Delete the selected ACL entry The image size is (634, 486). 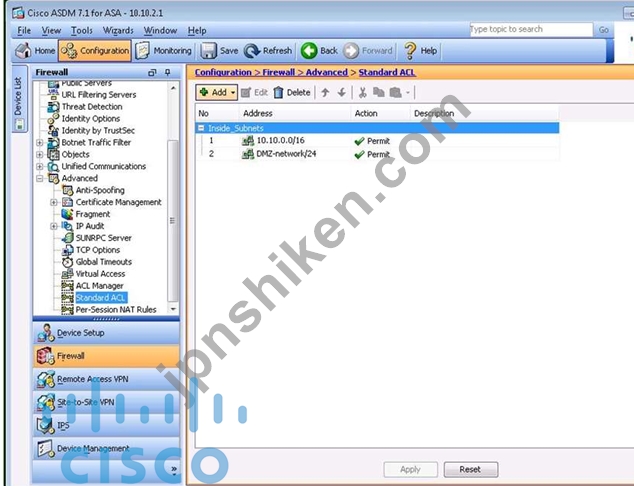(292, 93)
